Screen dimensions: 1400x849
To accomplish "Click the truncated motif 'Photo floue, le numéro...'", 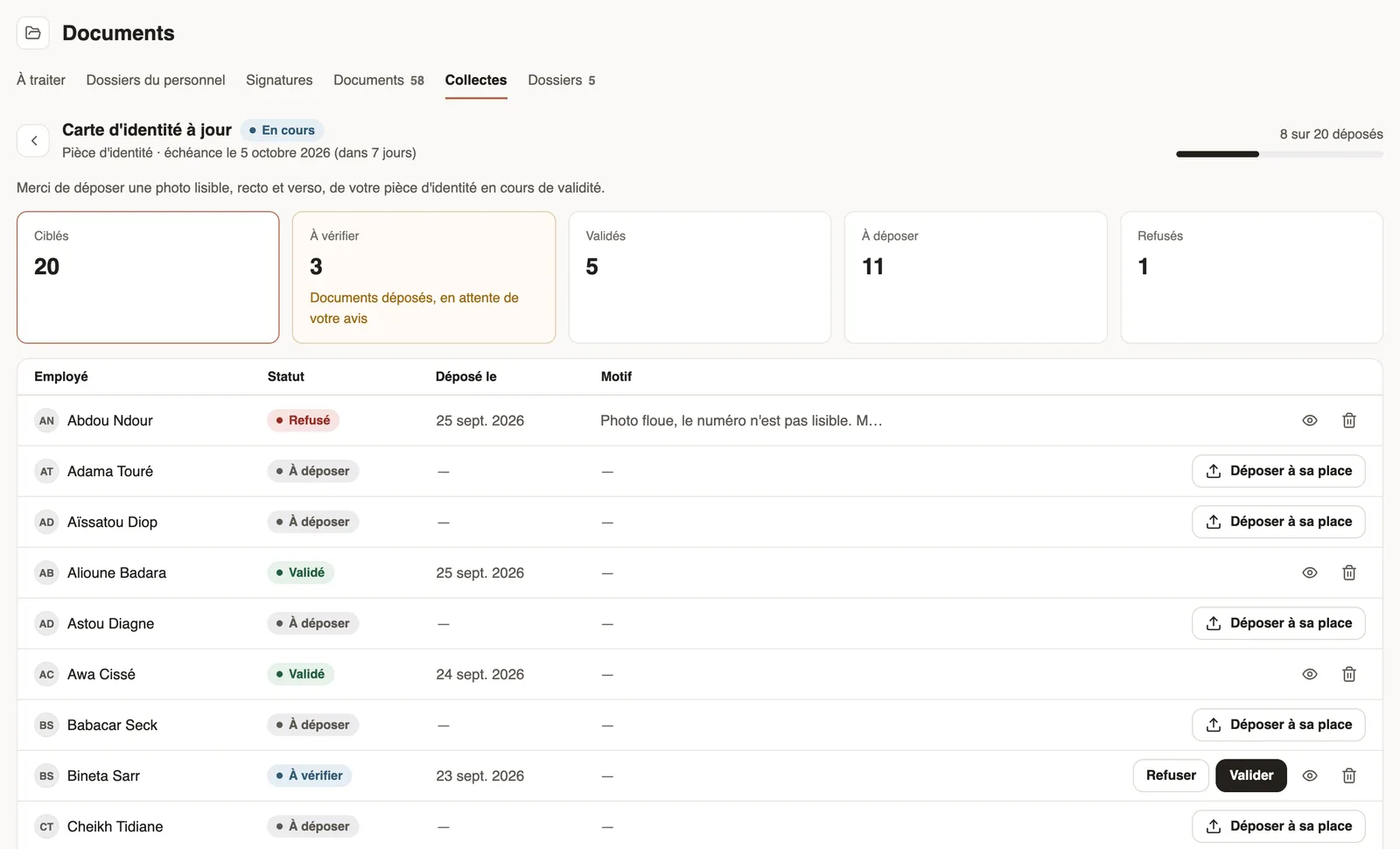I will 741,420.
